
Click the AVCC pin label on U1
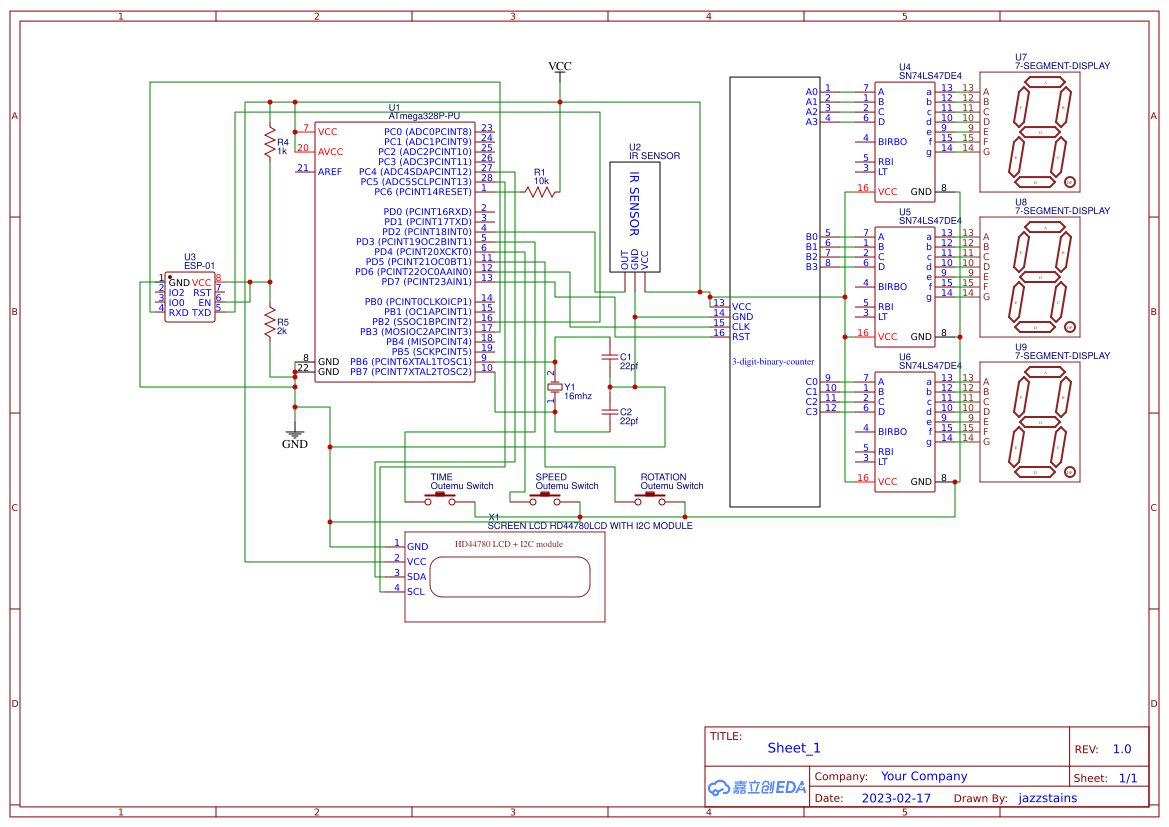[330, 151]
